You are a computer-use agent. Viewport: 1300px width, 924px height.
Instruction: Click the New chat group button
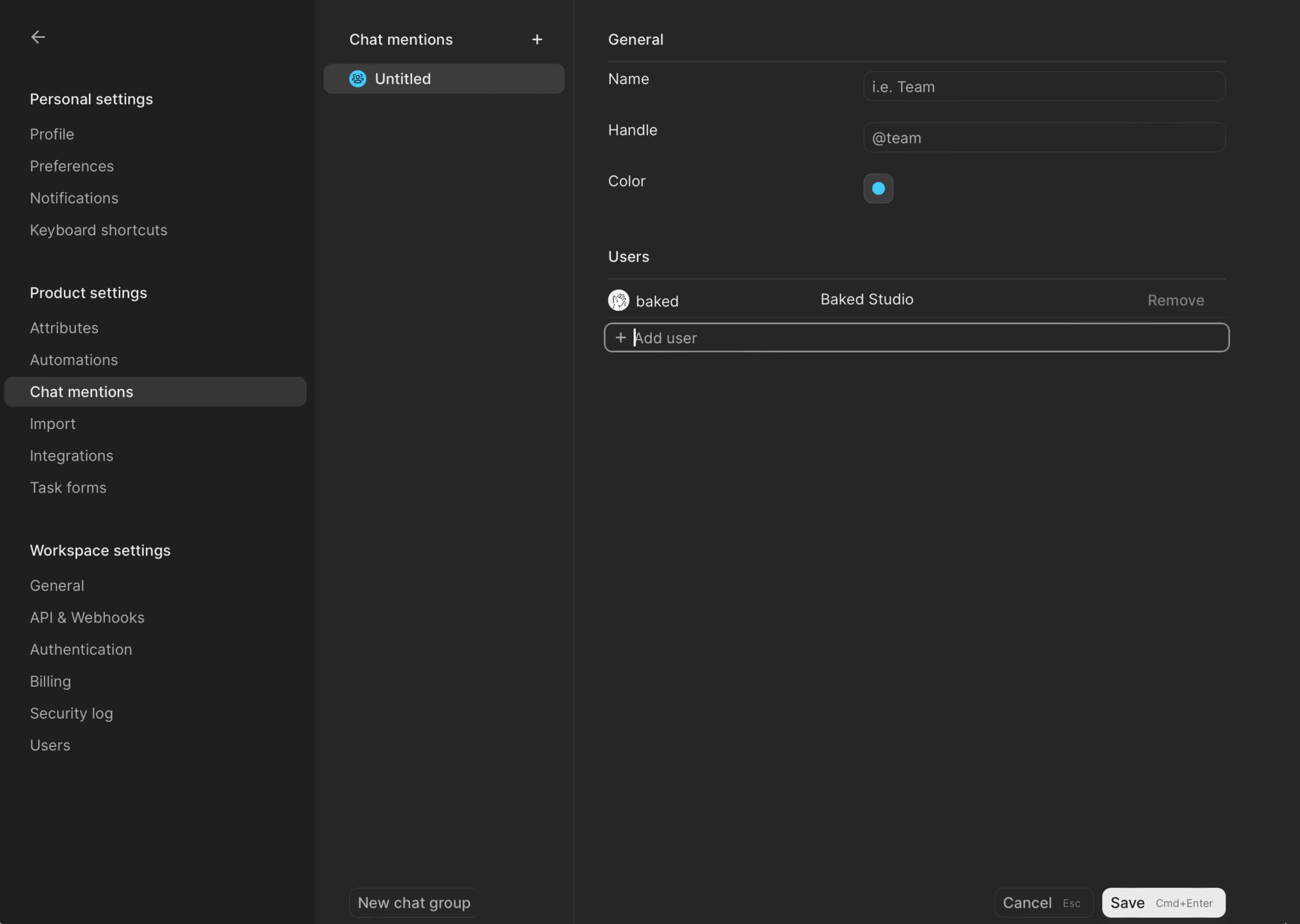tap(414, 902)
